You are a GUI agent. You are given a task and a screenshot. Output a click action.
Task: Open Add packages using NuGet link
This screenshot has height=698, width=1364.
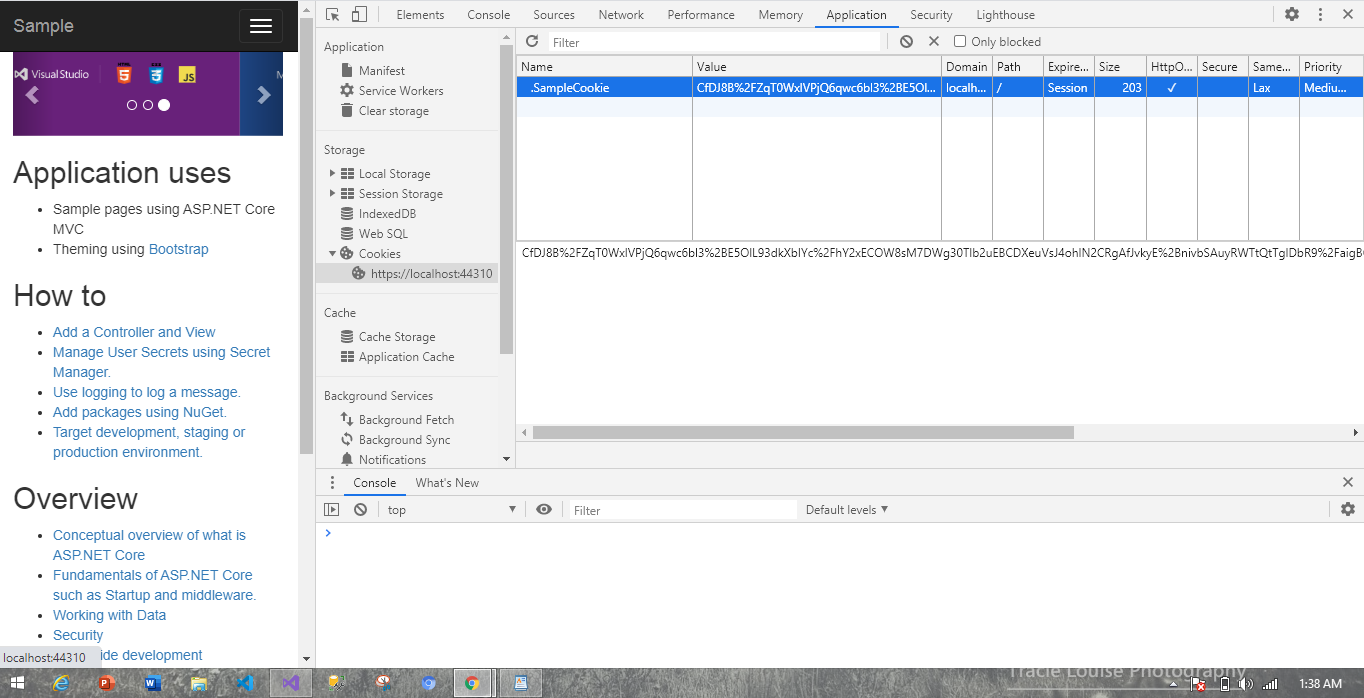coord(140,412)
